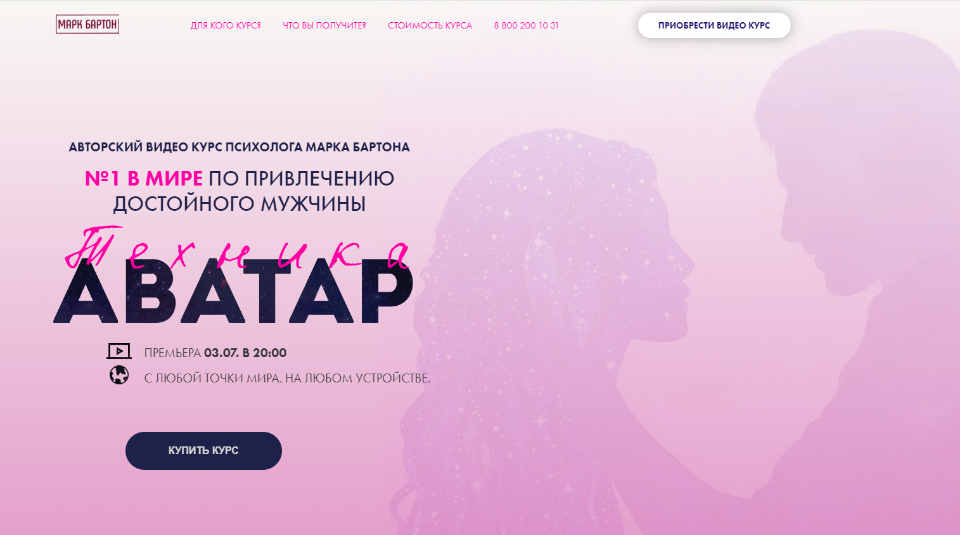Click the Достойного мужчины headline line

click(x=239, y=204)
